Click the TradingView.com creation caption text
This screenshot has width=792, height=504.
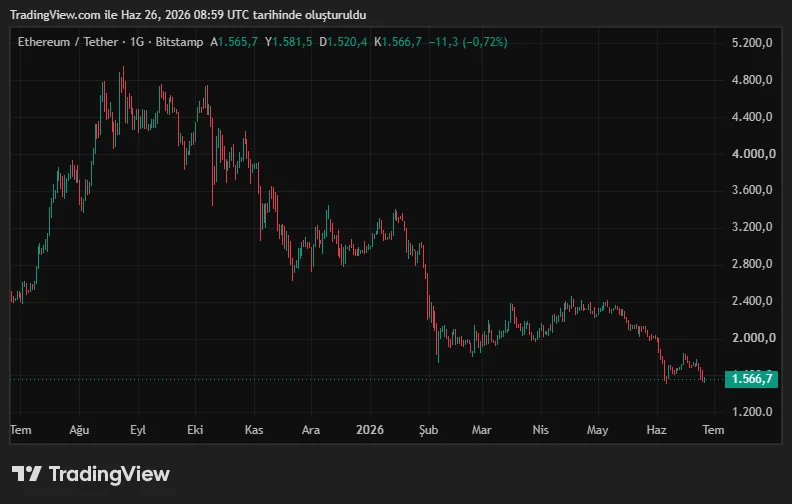188,15
